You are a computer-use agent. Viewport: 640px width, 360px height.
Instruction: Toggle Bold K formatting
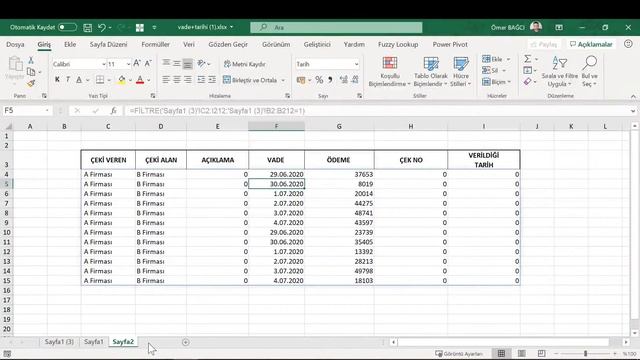[57, 80]
